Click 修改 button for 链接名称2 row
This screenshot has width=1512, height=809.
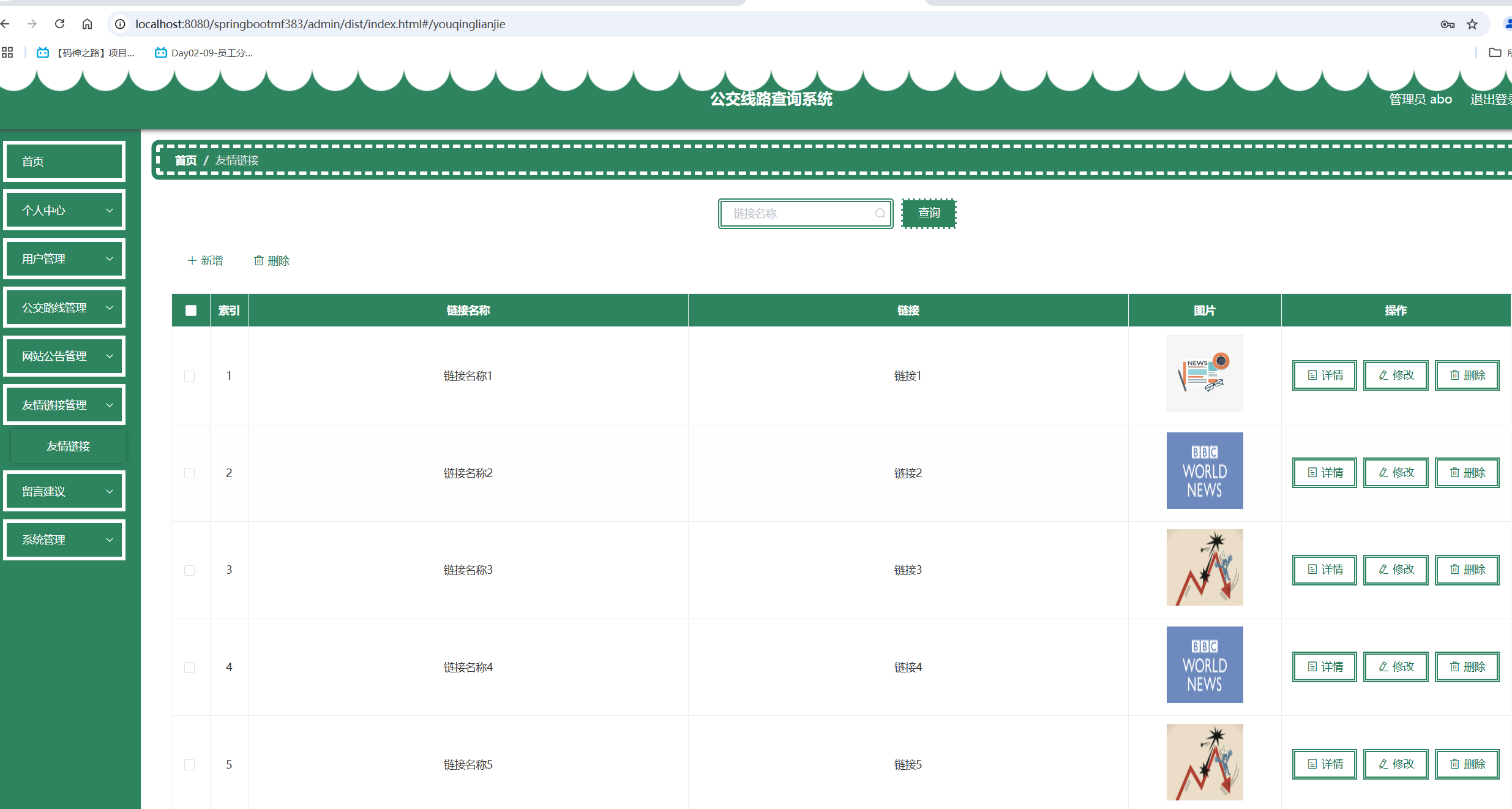click(x=1396, y=473)
